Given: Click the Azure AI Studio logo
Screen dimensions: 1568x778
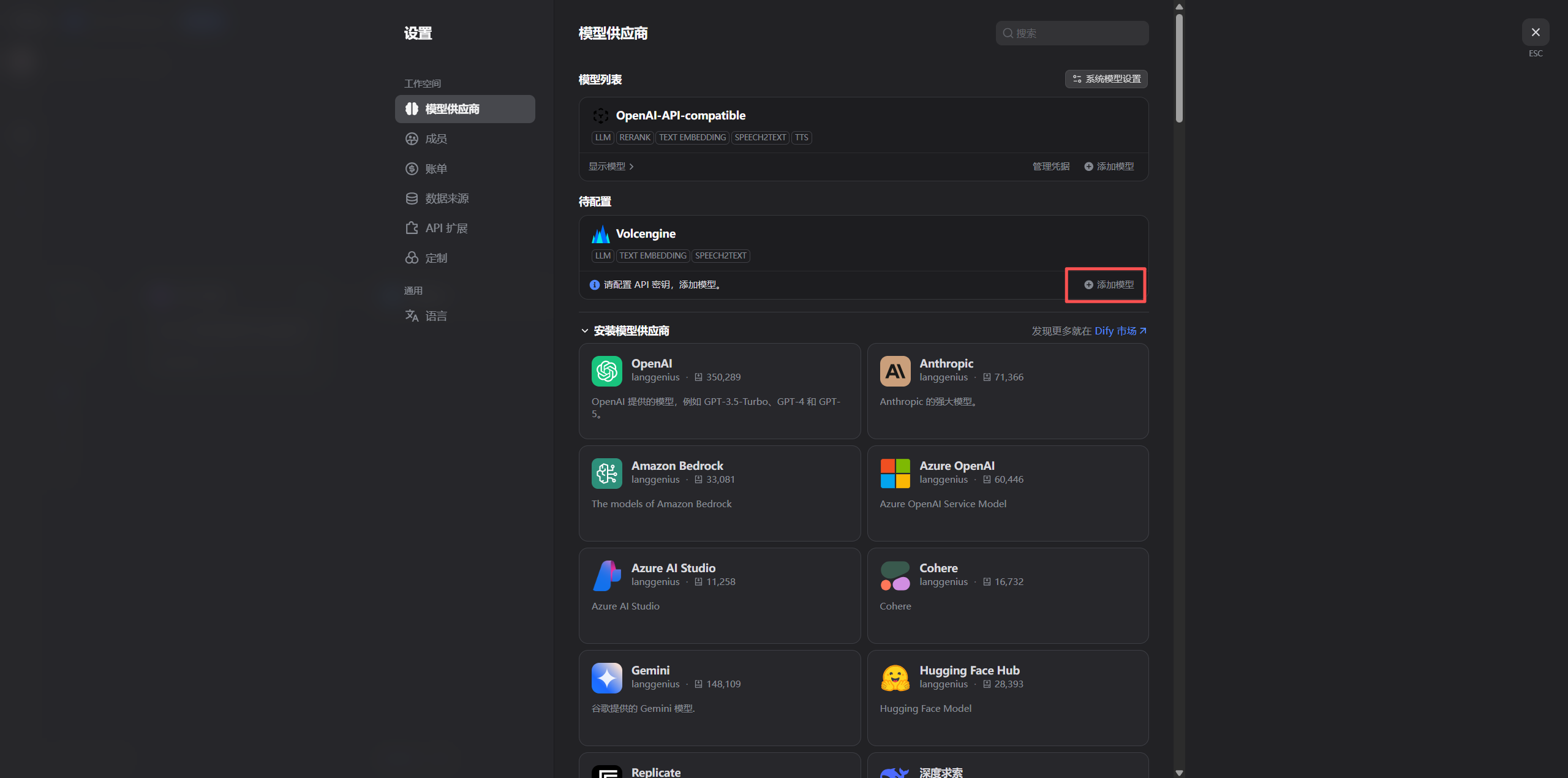Looking at the screenshot, I should coord(606,576).
